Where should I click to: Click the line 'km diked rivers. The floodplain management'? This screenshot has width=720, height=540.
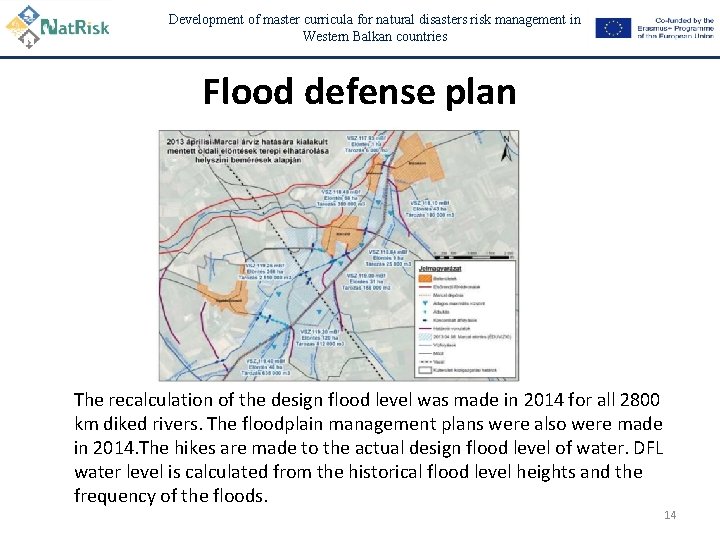[x=368, y=423]
